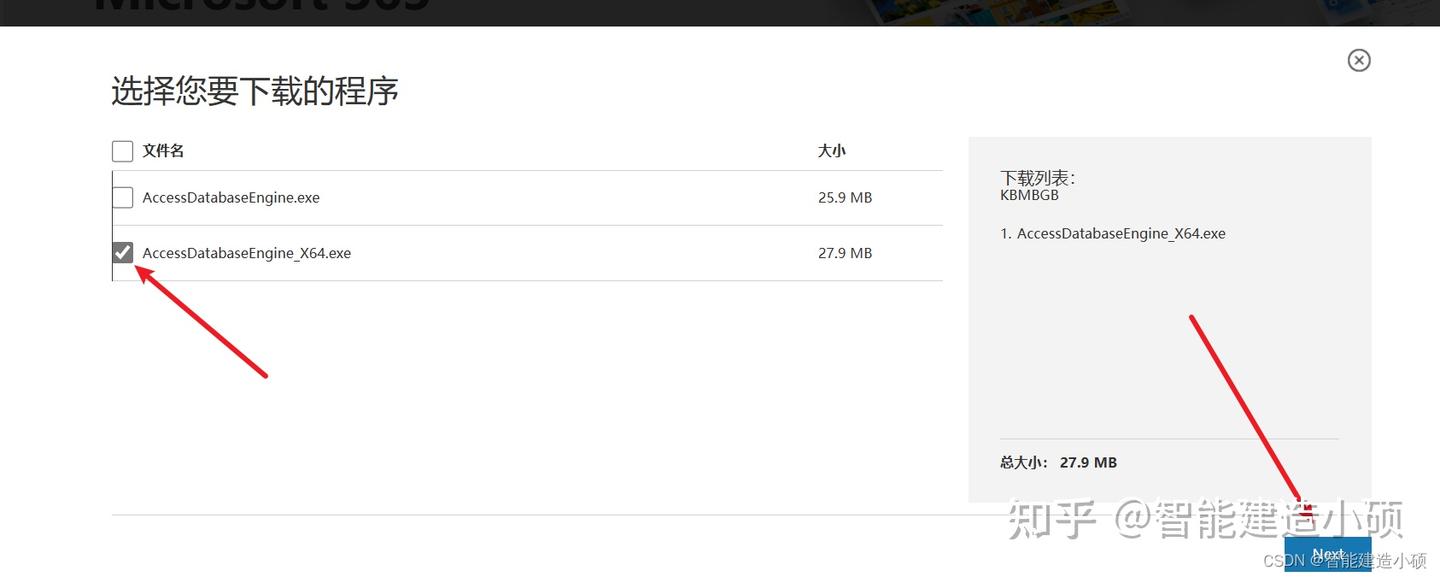
Task: Select the AccessDatabaseEngine_X64.exe file name
Action: click(x=247, y=253)
